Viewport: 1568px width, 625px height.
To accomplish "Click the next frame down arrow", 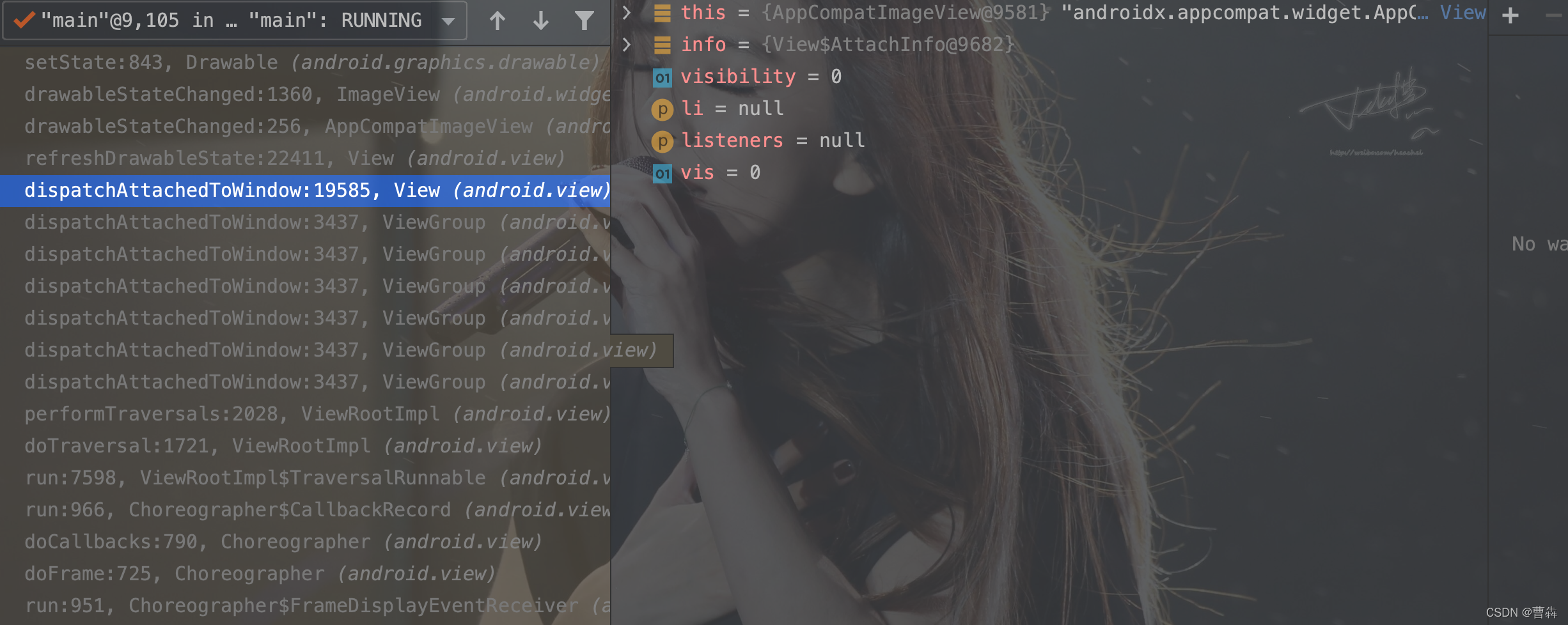I will coord(541,21).
